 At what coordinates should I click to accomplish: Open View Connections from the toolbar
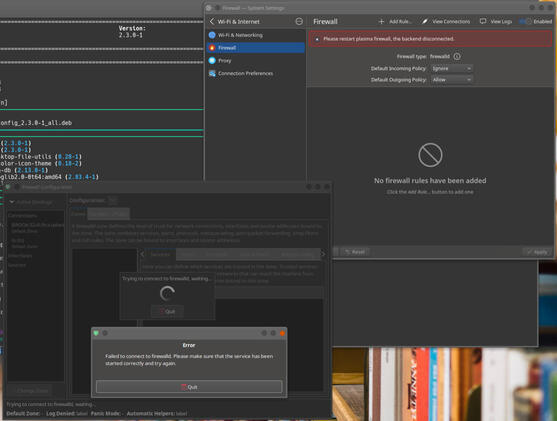click(446, 21)
